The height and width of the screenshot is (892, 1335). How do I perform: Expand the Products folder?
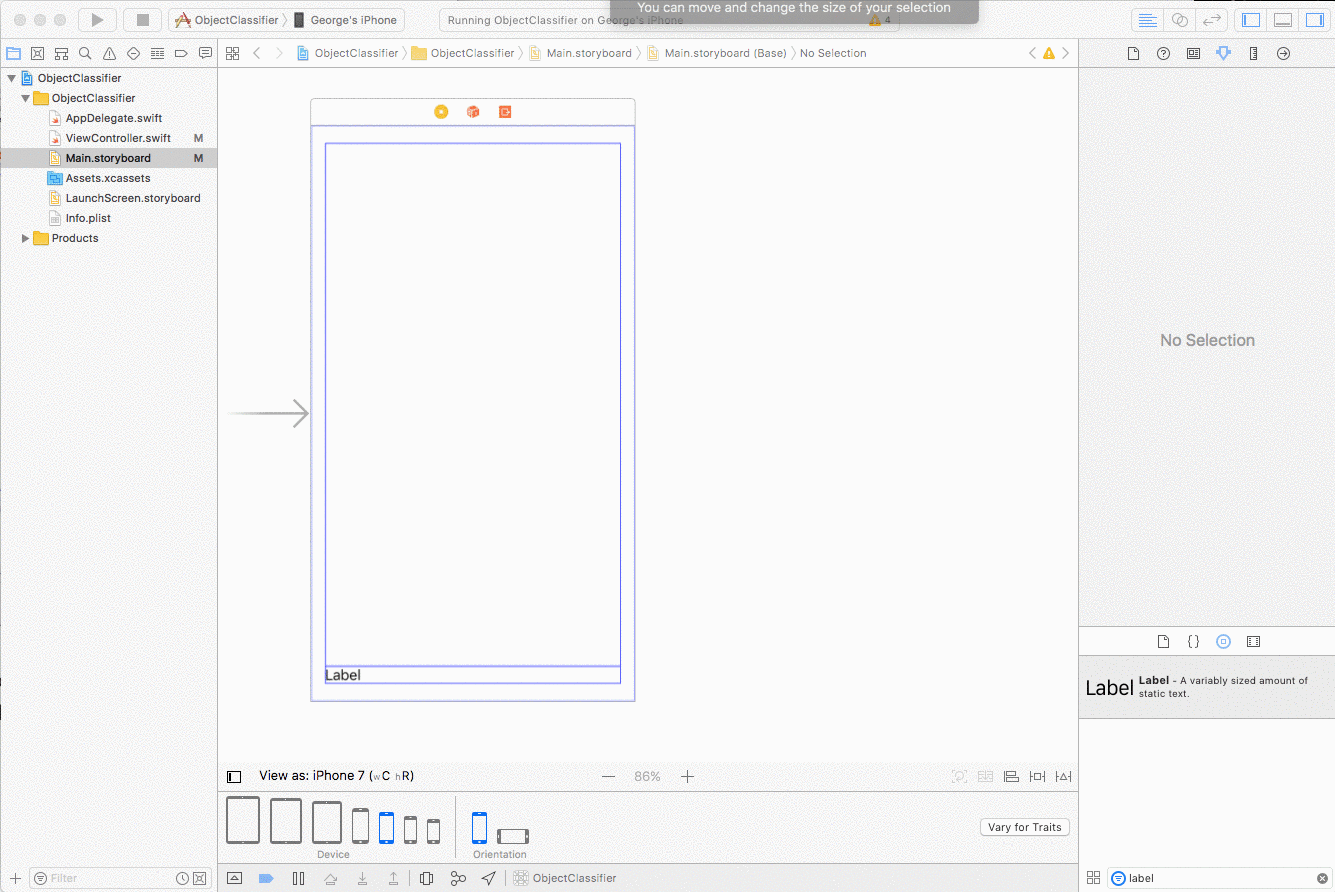[x=26, y=238]
